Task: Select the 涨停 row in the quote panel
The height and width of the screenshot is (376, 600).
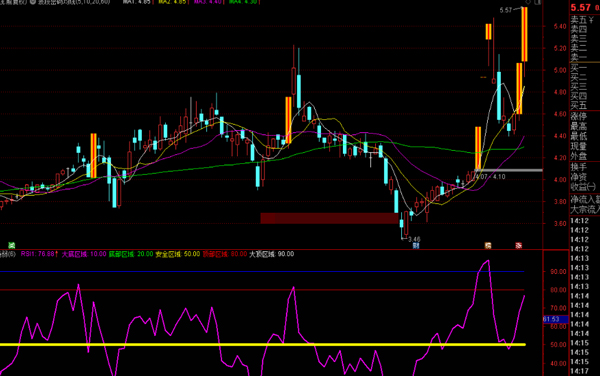Action: click(x=585, y=116)
